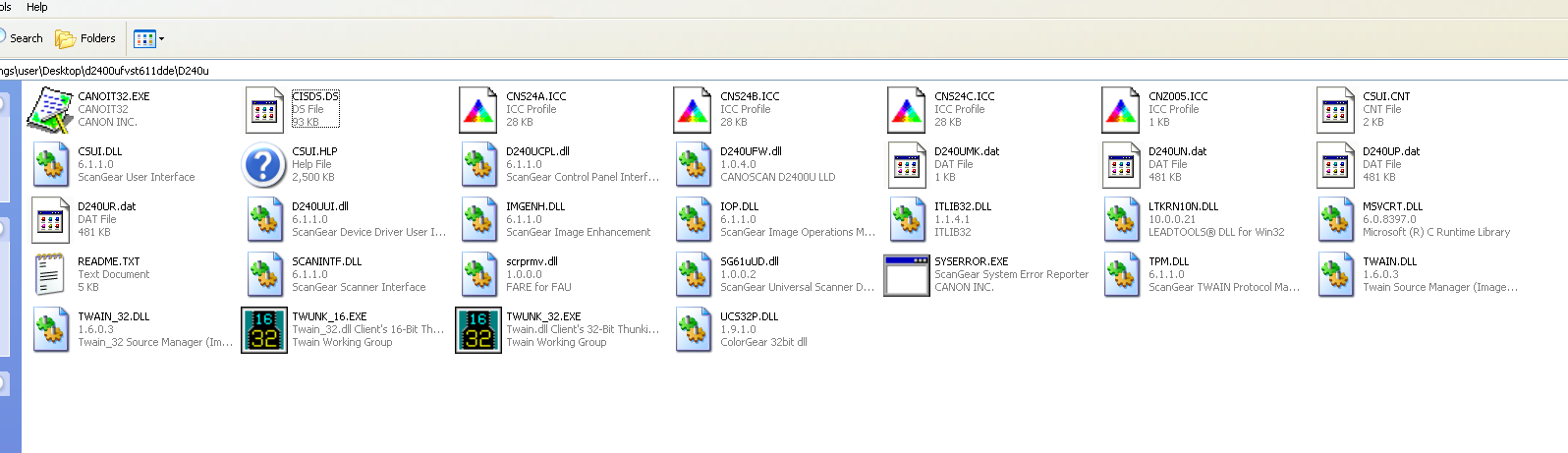The width and height of the screenshot is (1568, 453).
Task: Click the CSUI.CNT file icon
Action: [1335, 110]
